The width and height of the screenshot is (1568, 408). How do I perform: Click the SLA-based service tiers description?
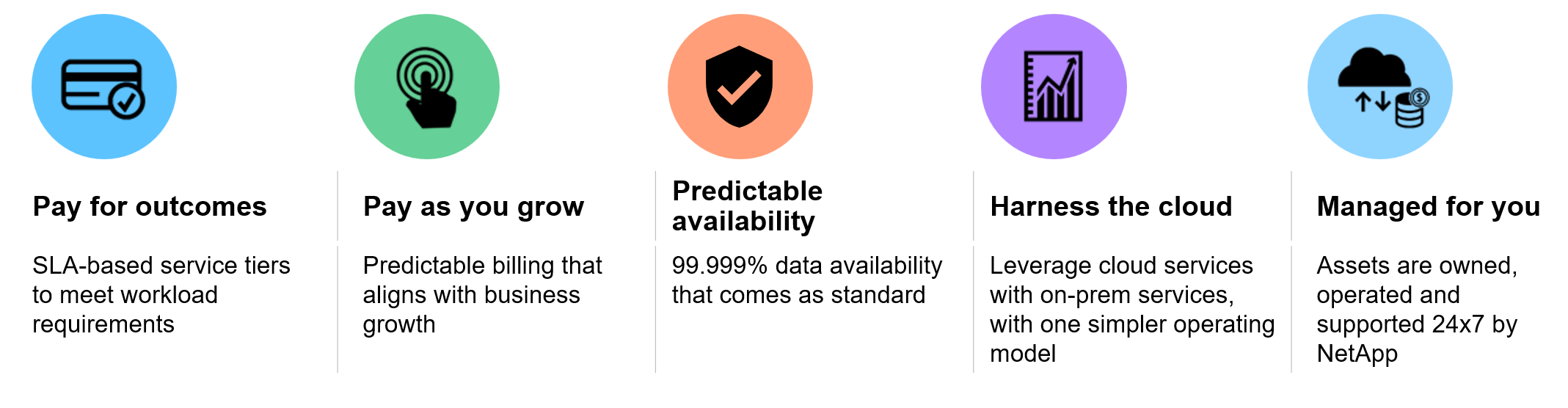161,294
